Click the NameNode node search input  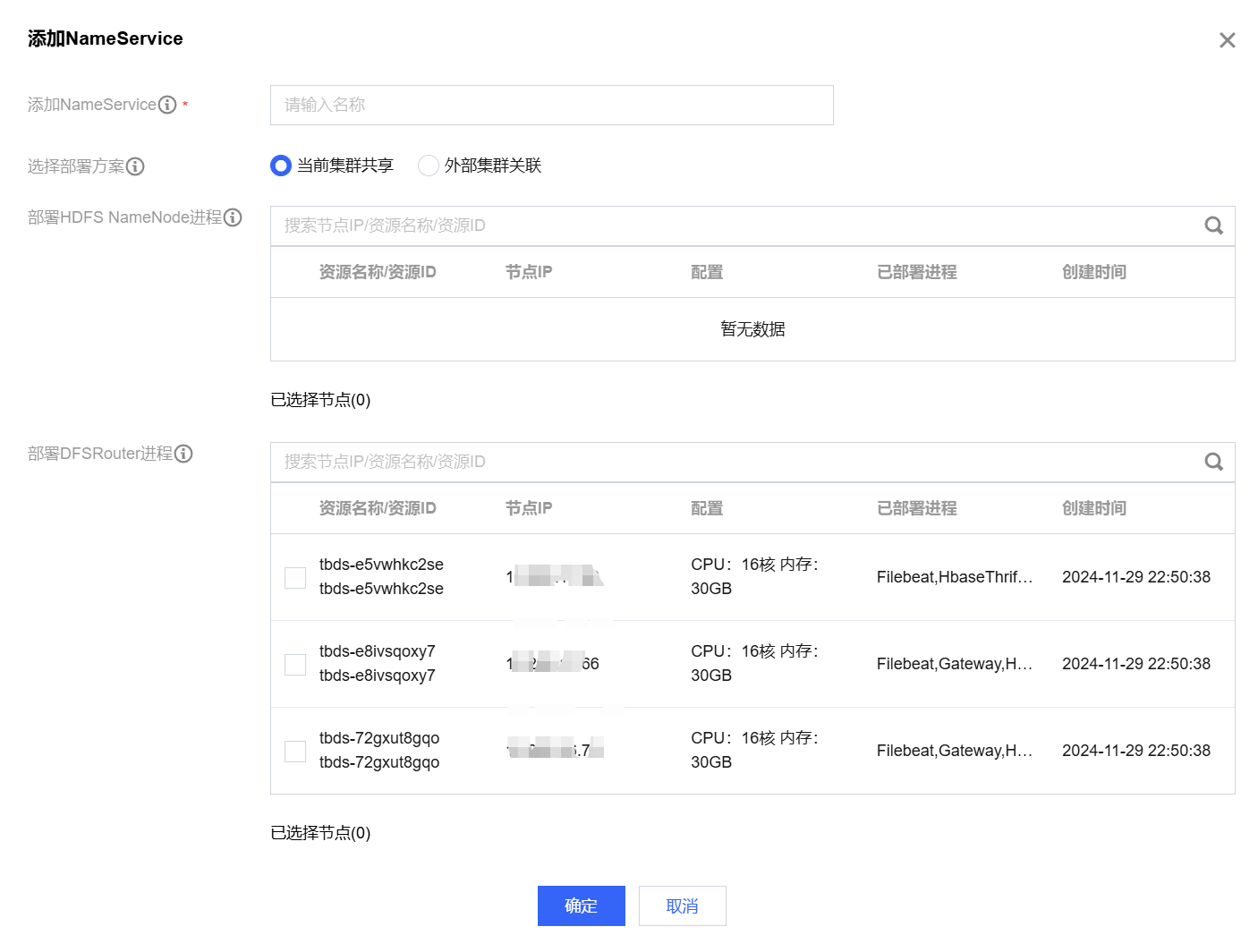(x=734, y=225)
